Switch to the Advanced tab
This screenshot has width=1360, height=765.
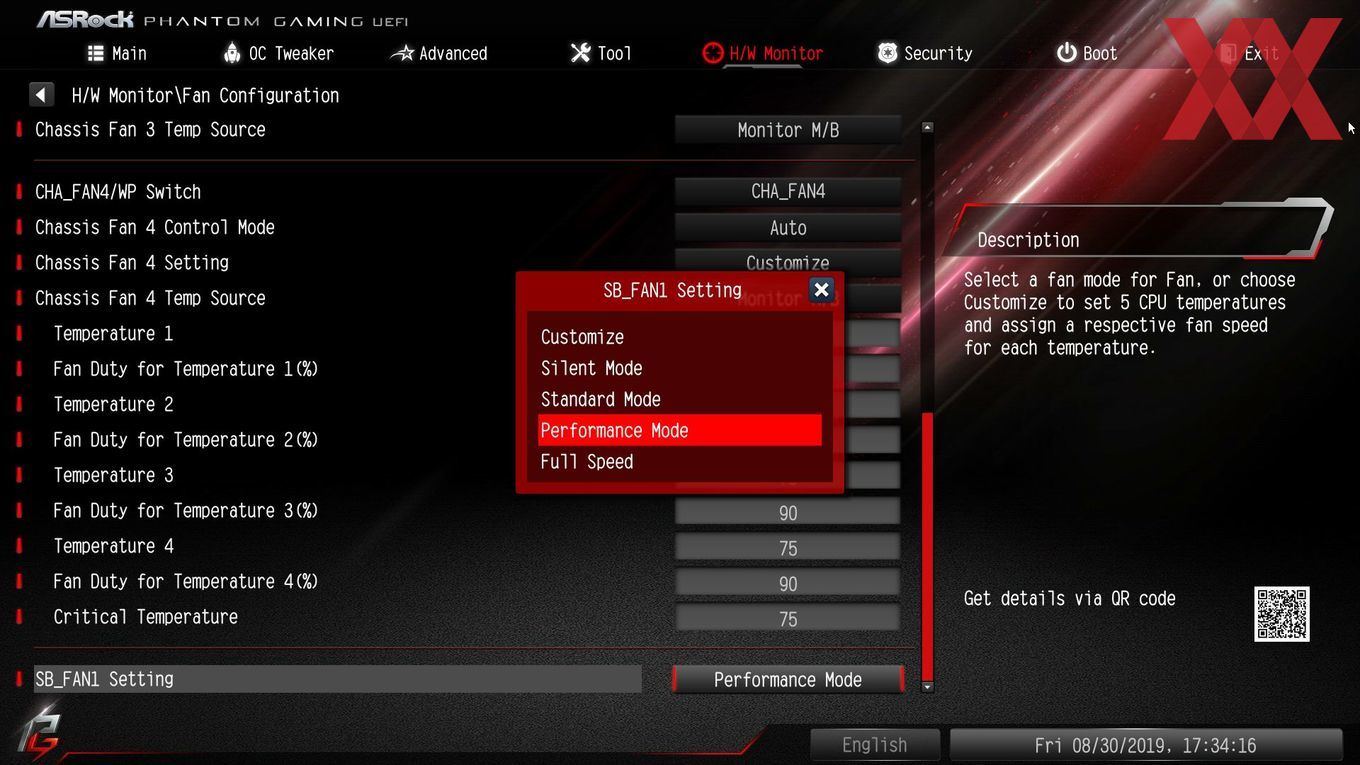tap(439, 53)
